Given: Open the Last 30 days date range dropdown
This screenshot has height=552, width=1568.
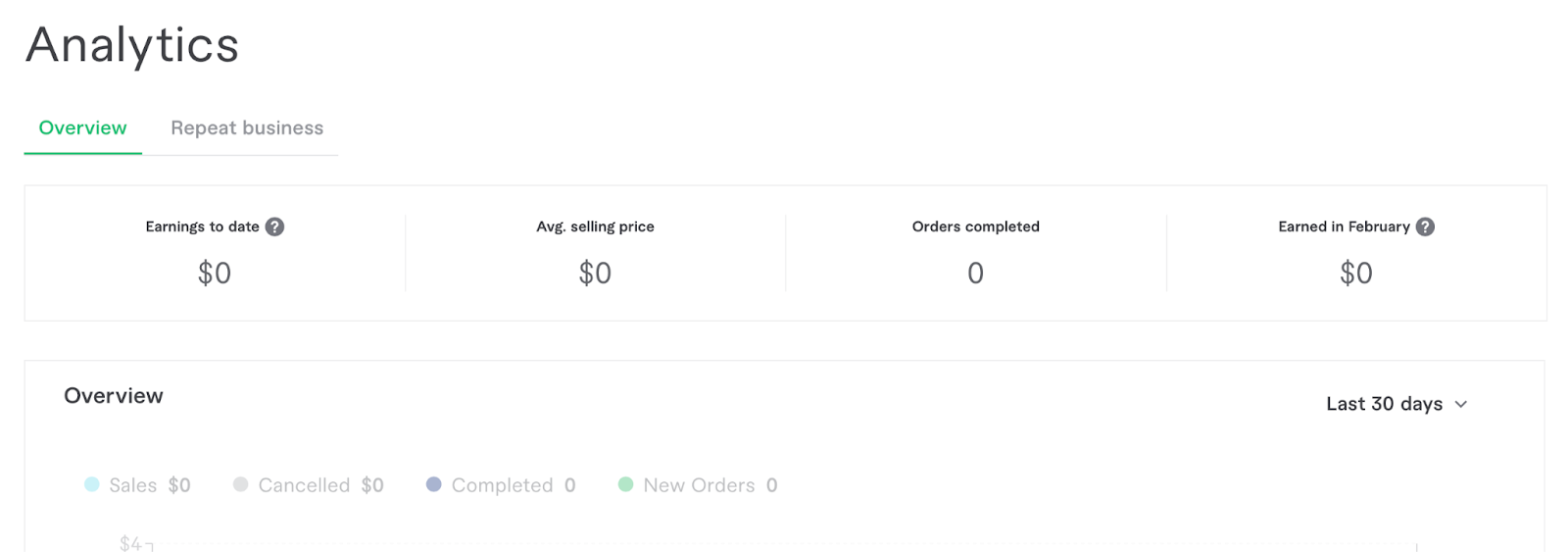Looking at the screenshot, I should [x=1384, y=404].
